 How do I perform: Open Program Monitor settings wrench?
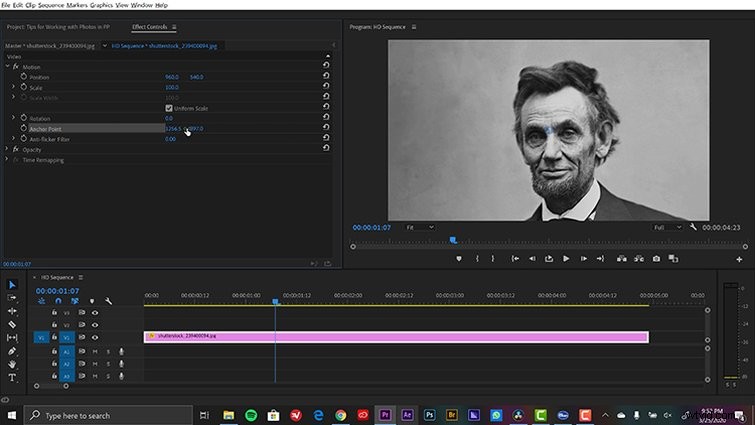(x=693, y=227)
